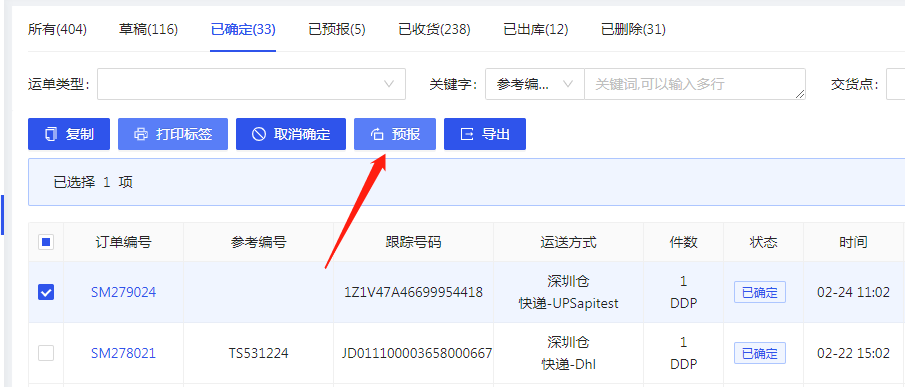Click the 已确定 status tag for SM279024
Image resolution: width=905 pixels, height=387 pixels.
click(760, 292)
